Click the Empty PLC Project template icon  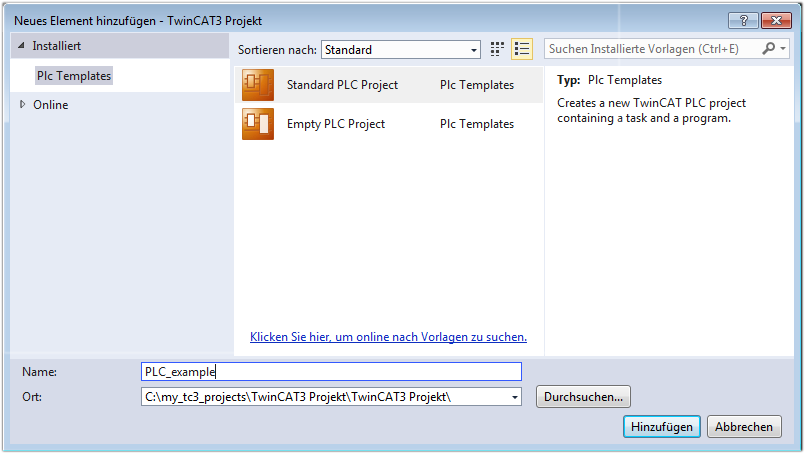point(258,124)
